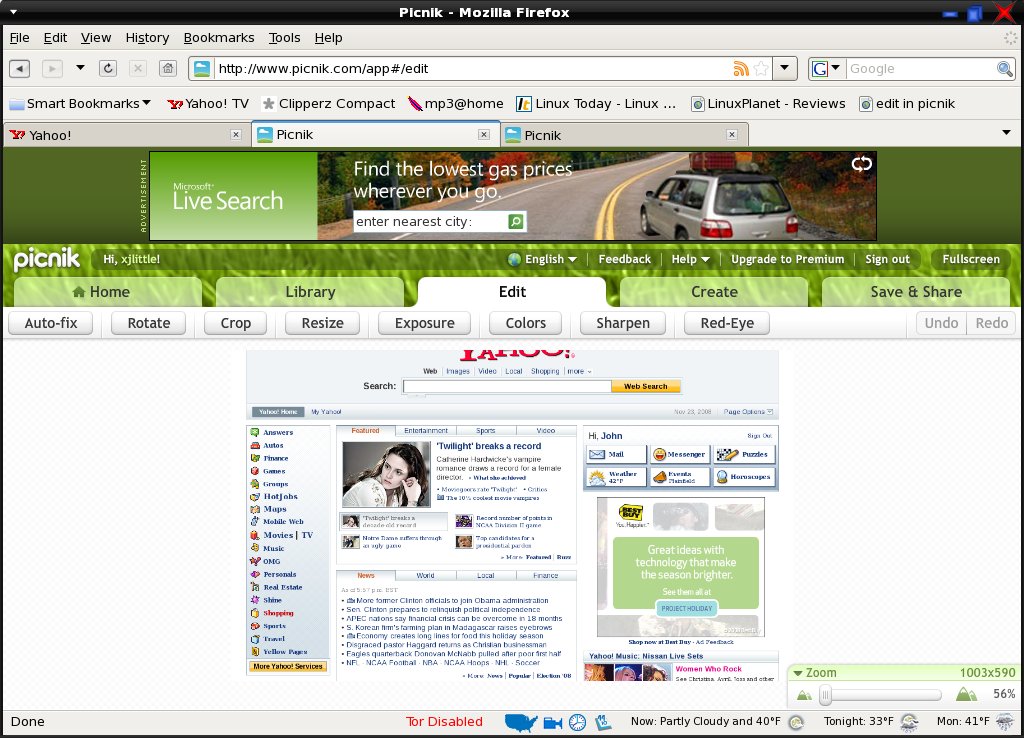Click the Tonight forecast weather icon
The width and height of the screenshot is (1024, 738).
coord(908,722)
